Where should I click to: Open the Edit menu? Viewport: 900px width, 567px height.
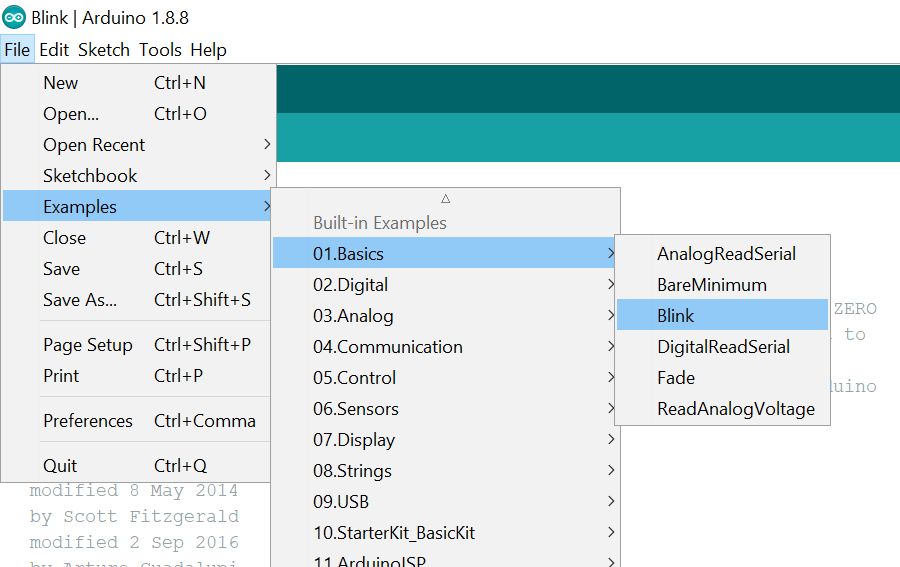click(54, 49)
